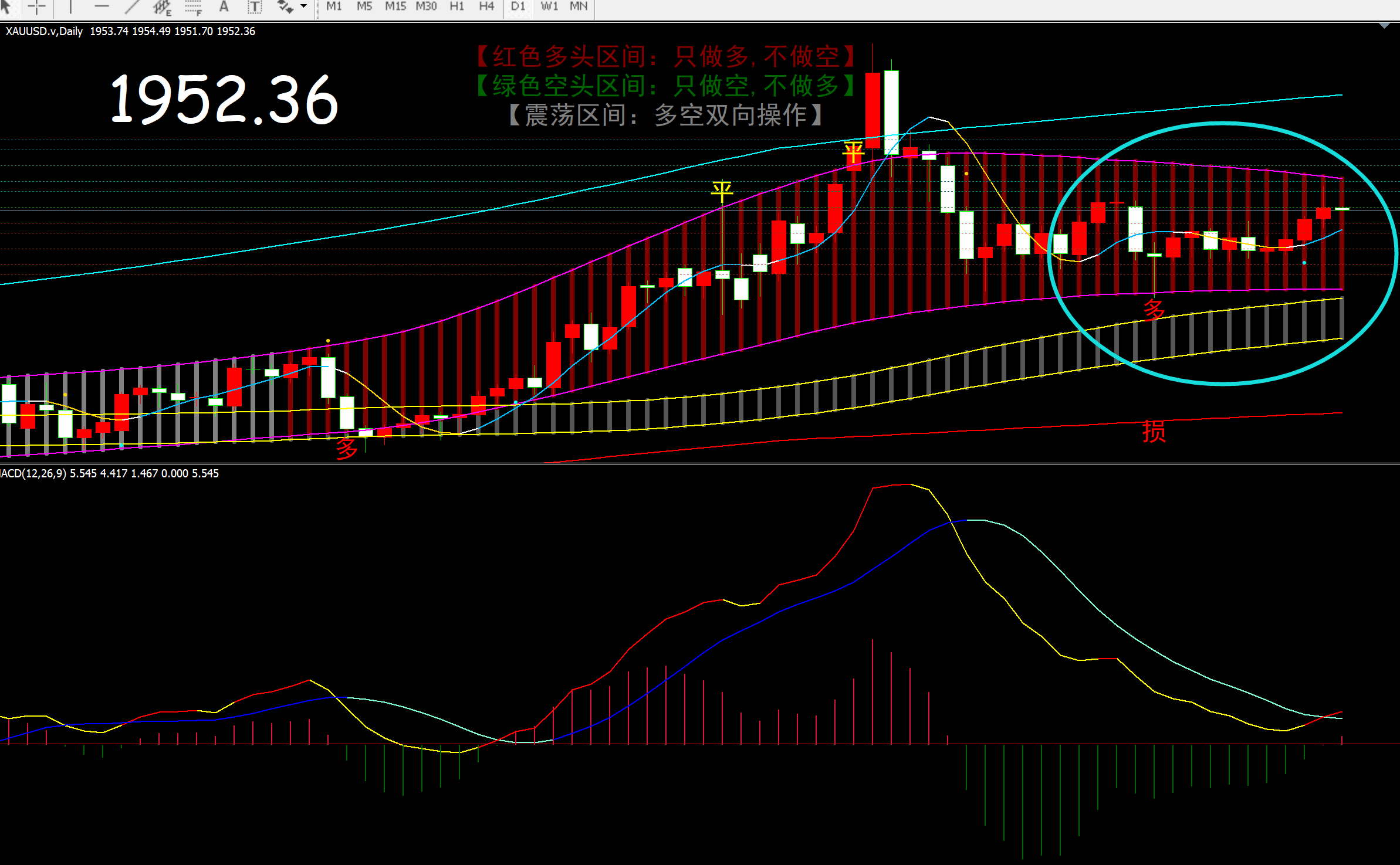The image size is (1400, 865).
Task: Select the horizontal line drawing tool
Action: click(x=102, y=6)
